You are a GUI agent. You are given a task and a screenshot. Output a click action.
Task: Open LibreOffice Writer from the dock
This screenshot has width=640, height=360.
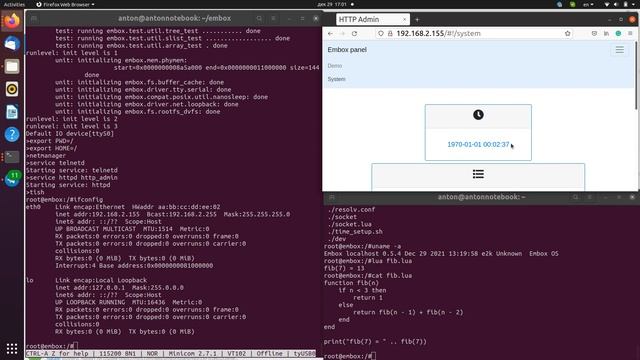tap(12, 112)
